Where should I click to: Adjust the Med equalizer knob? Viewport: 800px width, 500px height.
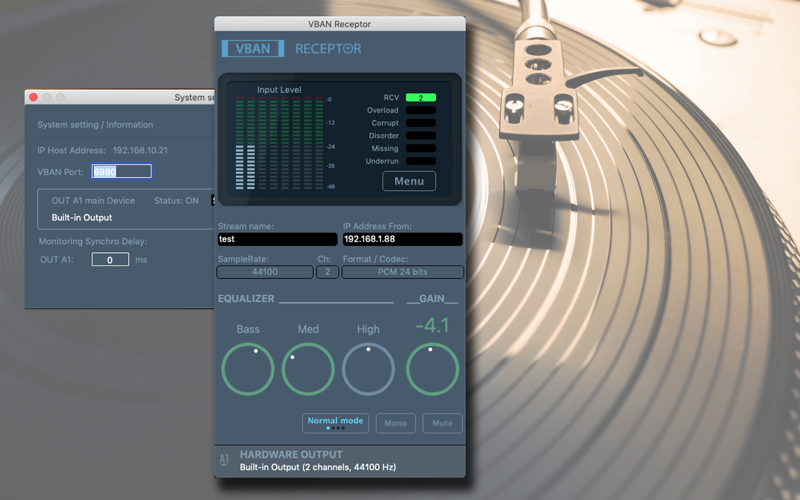(x=308, y=369)
